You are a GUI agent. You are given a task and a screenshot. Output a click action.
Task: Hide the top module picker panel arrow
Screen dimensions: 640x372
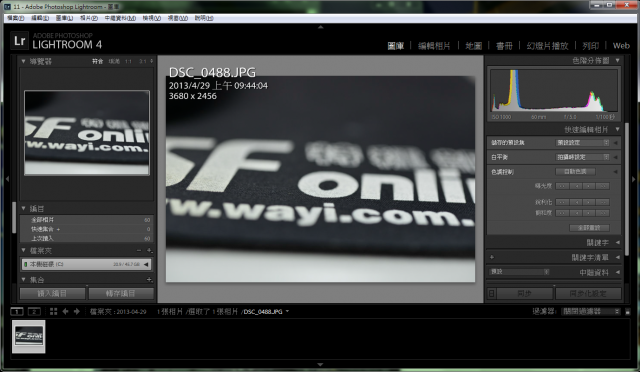(x=320, y=27)
